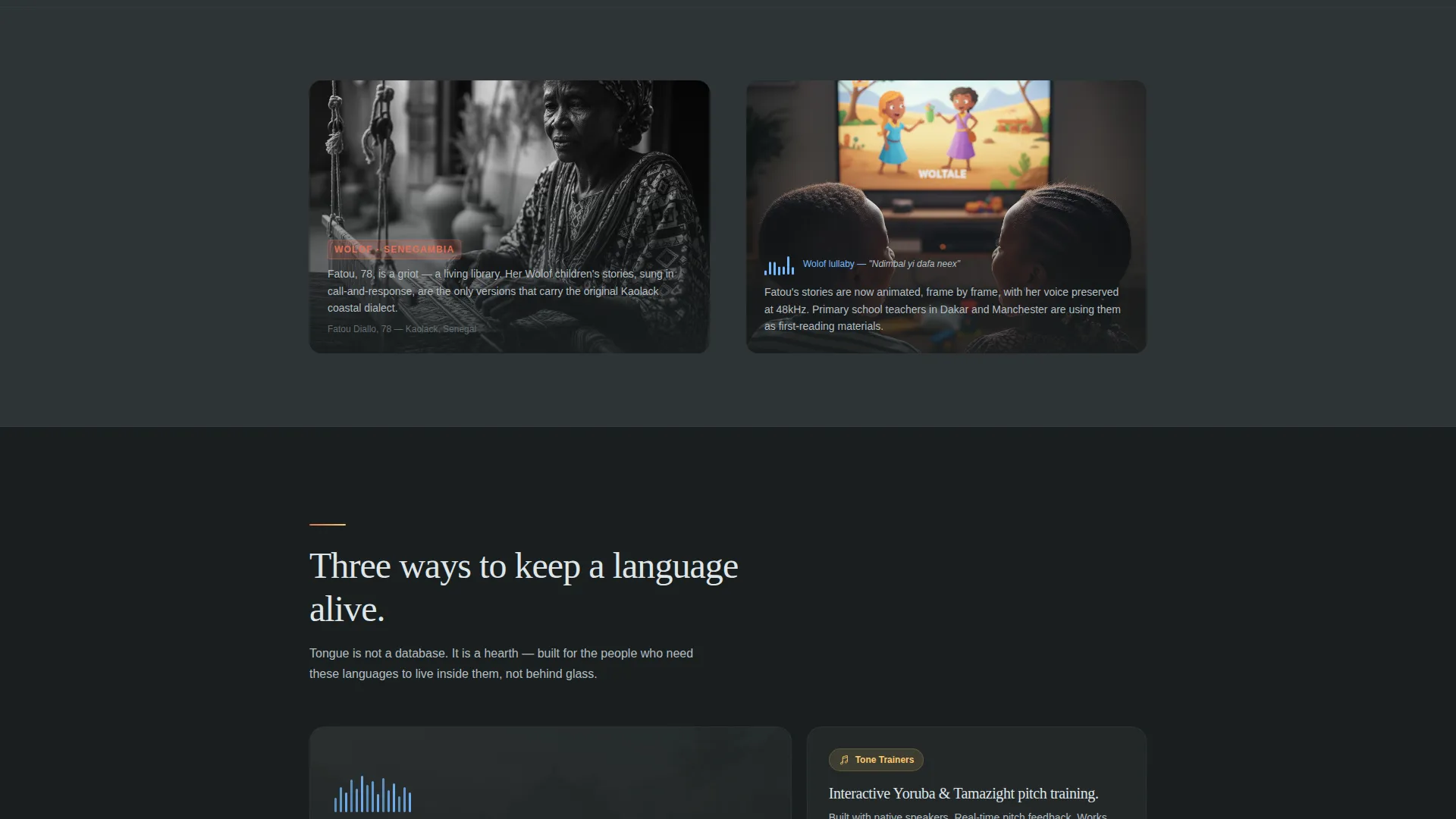
Task: Click heading 'Three ways to keep a language alive.'
Action: point(523,587)
